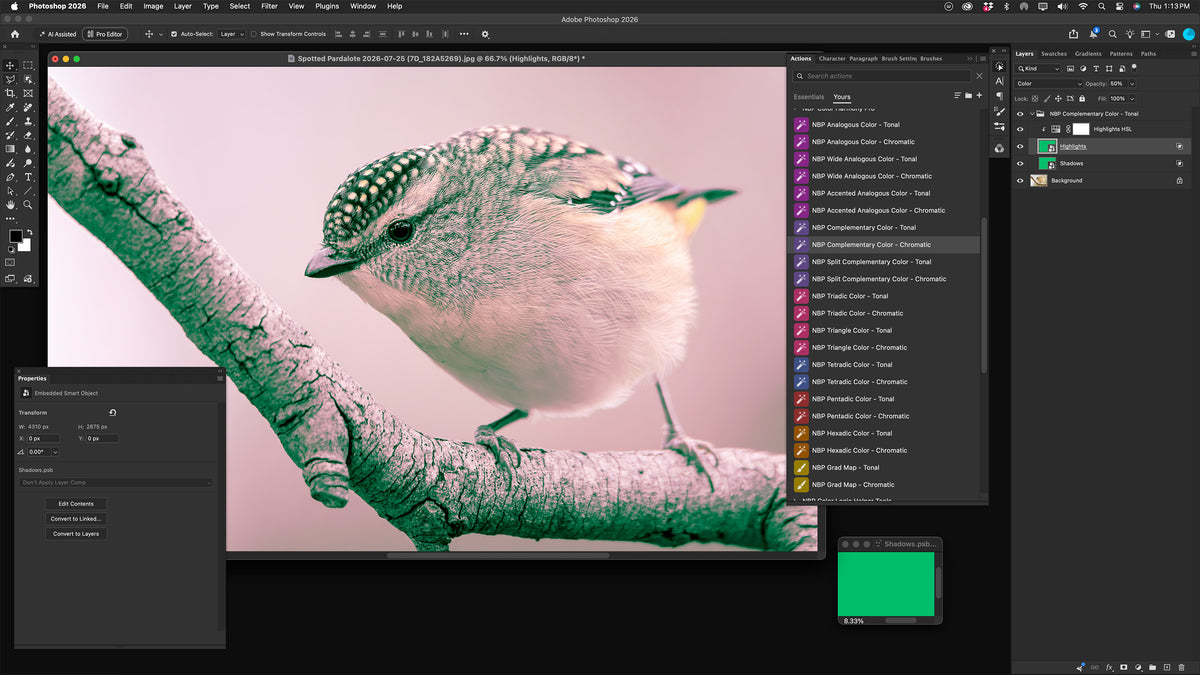
Task: Show more Actions panel tabs chevron
Action: (x=969, y=58)
